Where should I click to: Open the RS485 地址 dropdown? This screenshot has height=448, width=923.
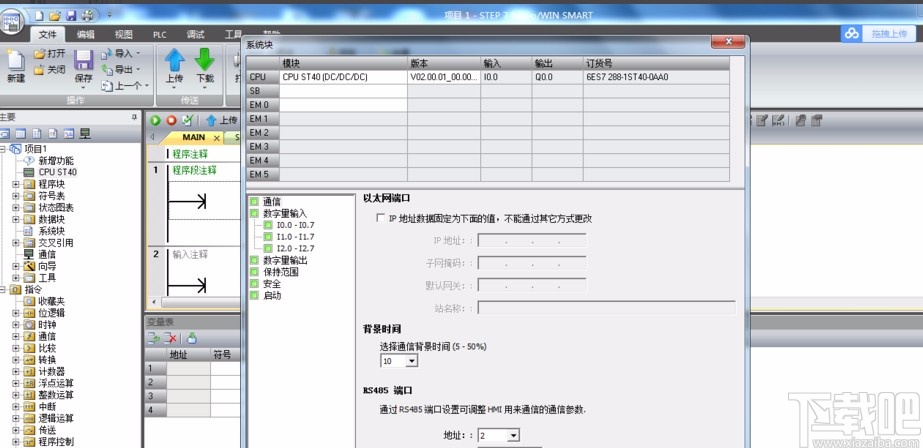(x=513, y=435)
